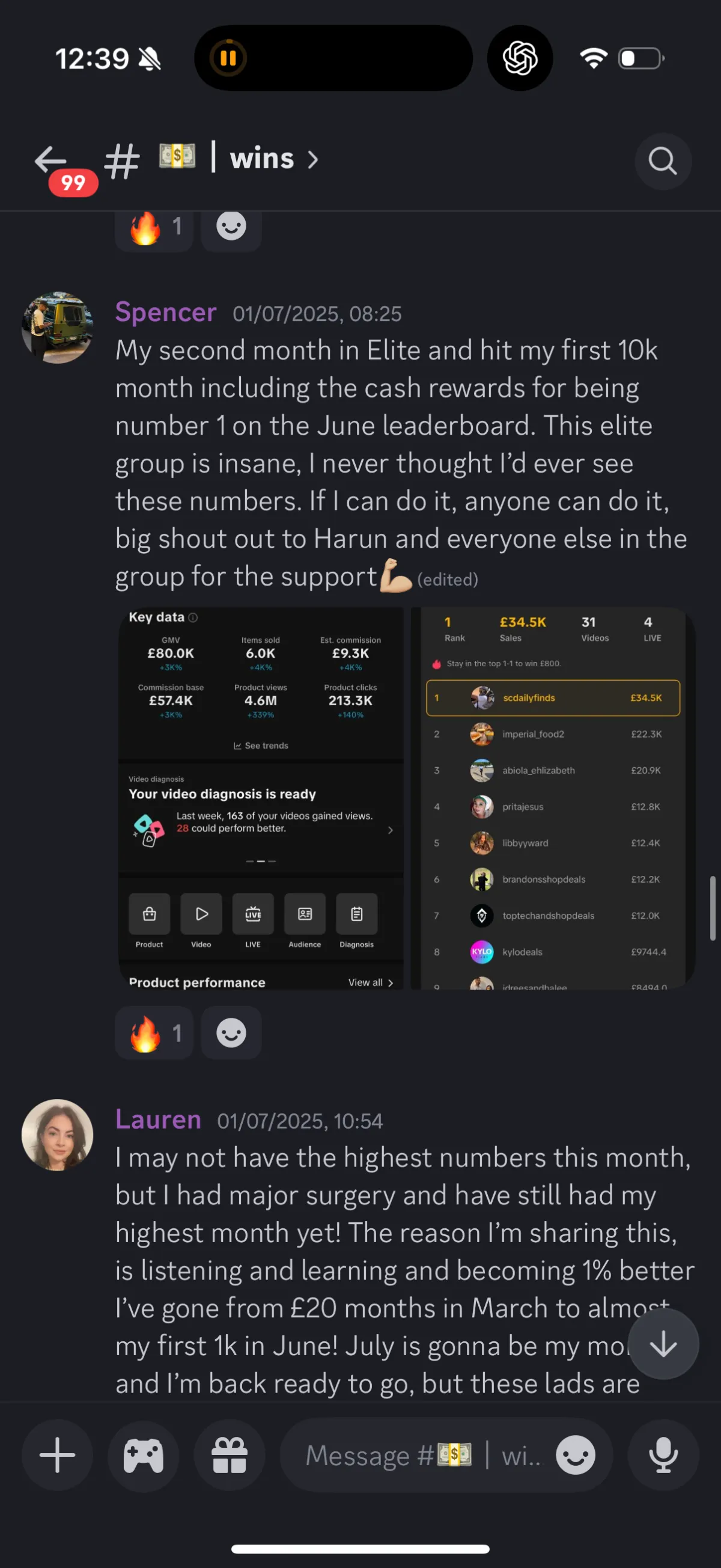The height and width of the screenshot is (1568, 721).
Task: Toggle fire reaction on the top message
Action: click(154, 230)
